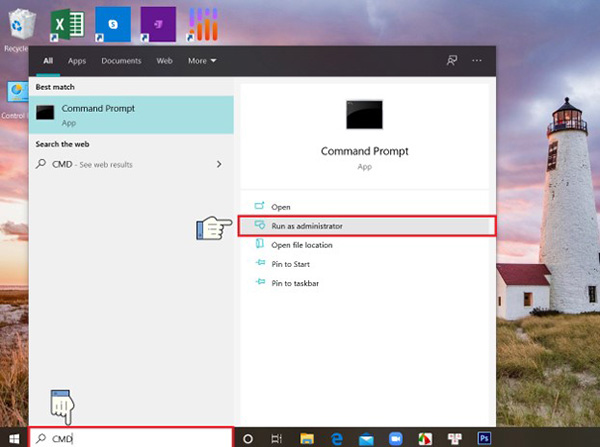The image size is (600, 447).
Task: Open the purple OneNote desktop shortcut
Action: pyautogui.click(x=158, y=24)
